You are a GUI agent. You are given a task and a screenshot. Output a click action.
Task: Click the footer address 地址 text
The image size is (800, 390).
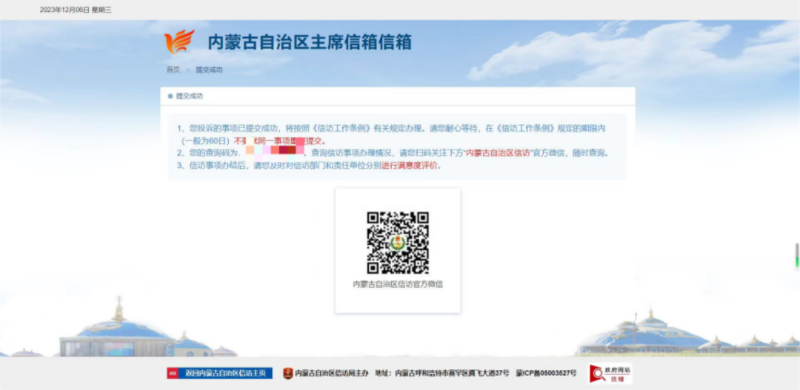coord(442,373)
